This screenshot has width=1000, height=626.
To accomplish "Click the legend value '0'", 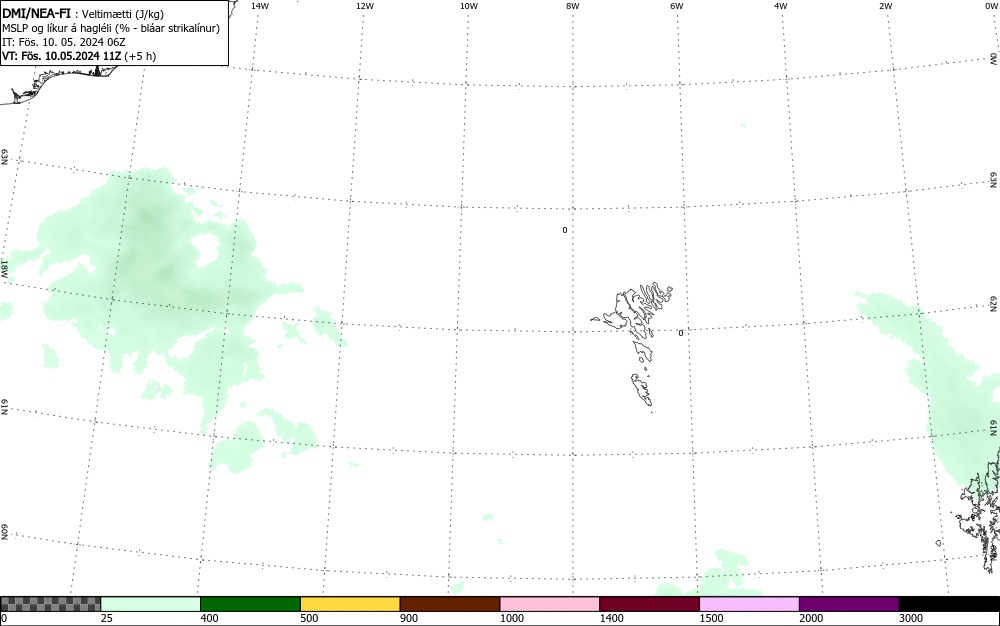I will 4,618.
